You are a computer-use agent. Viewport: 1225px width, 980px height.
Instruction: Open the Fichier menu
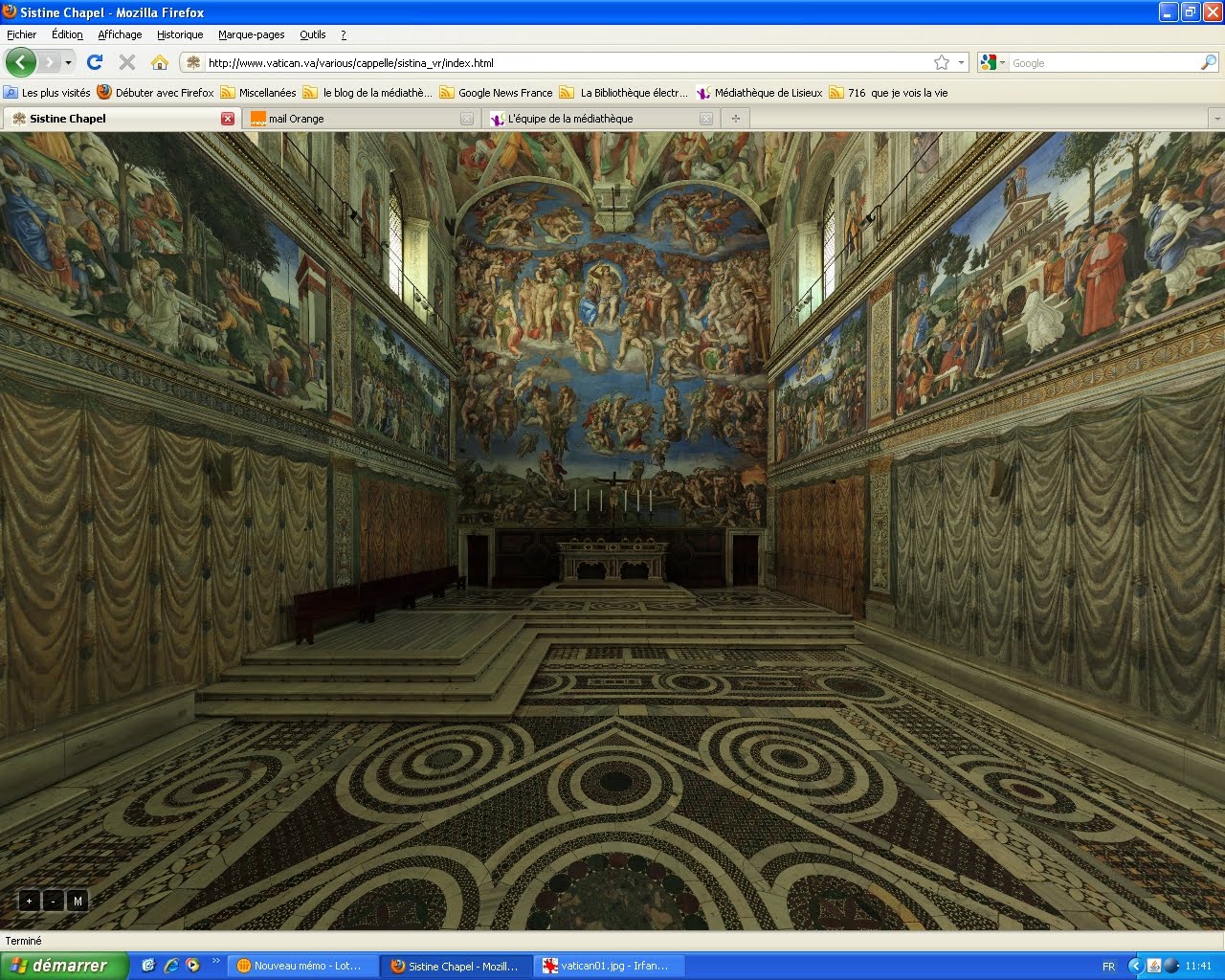[x=22, y=34]
